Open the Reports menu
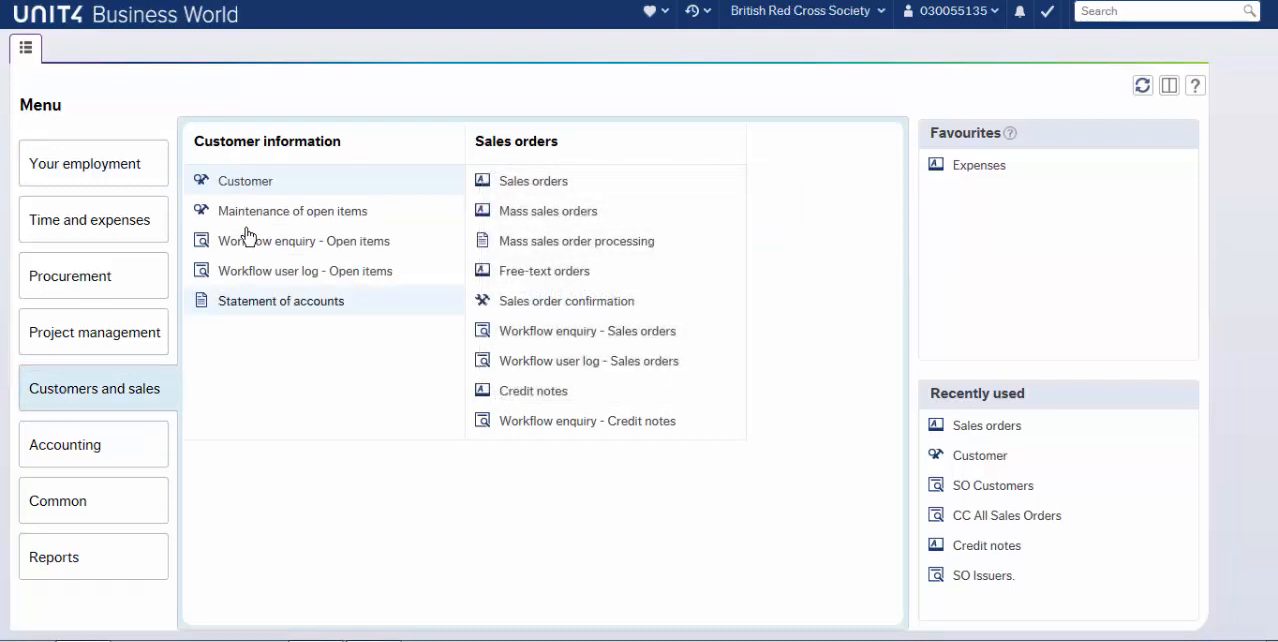The height and width of the screenshot is (642, 1278). coord(94,557)
